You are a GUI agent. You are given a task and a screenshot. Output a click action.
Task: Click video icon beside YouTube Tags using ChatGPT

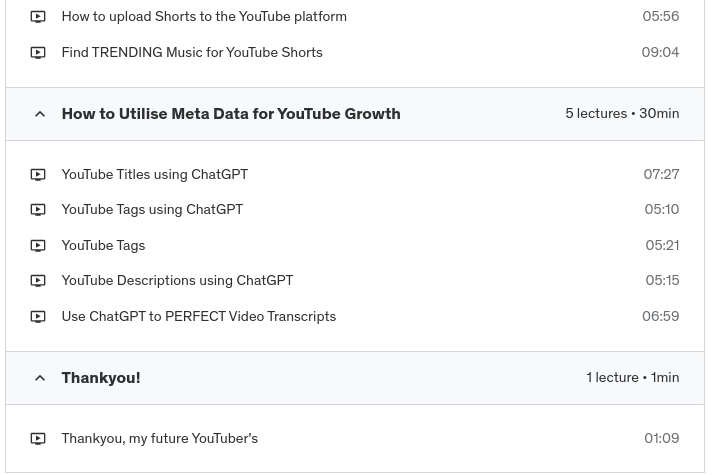pos(38,210)
